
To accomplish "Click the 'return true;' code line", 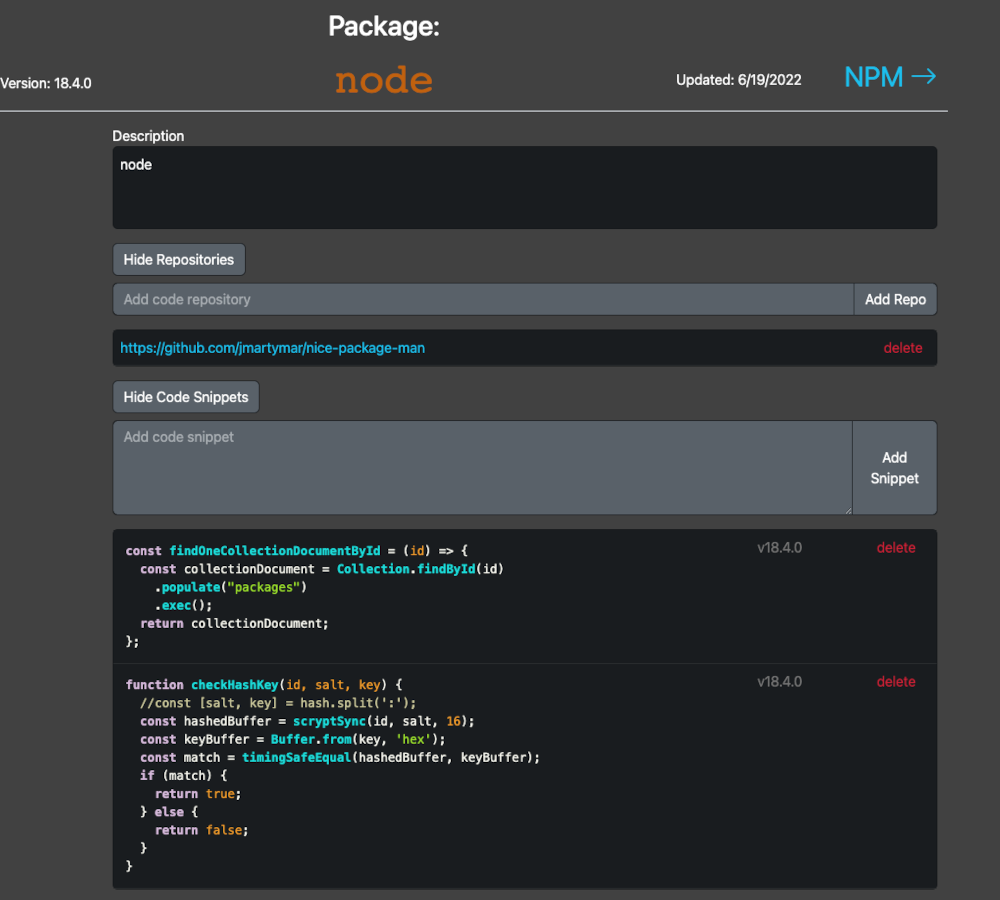I will pyautogui.click(x=198, y=793).
